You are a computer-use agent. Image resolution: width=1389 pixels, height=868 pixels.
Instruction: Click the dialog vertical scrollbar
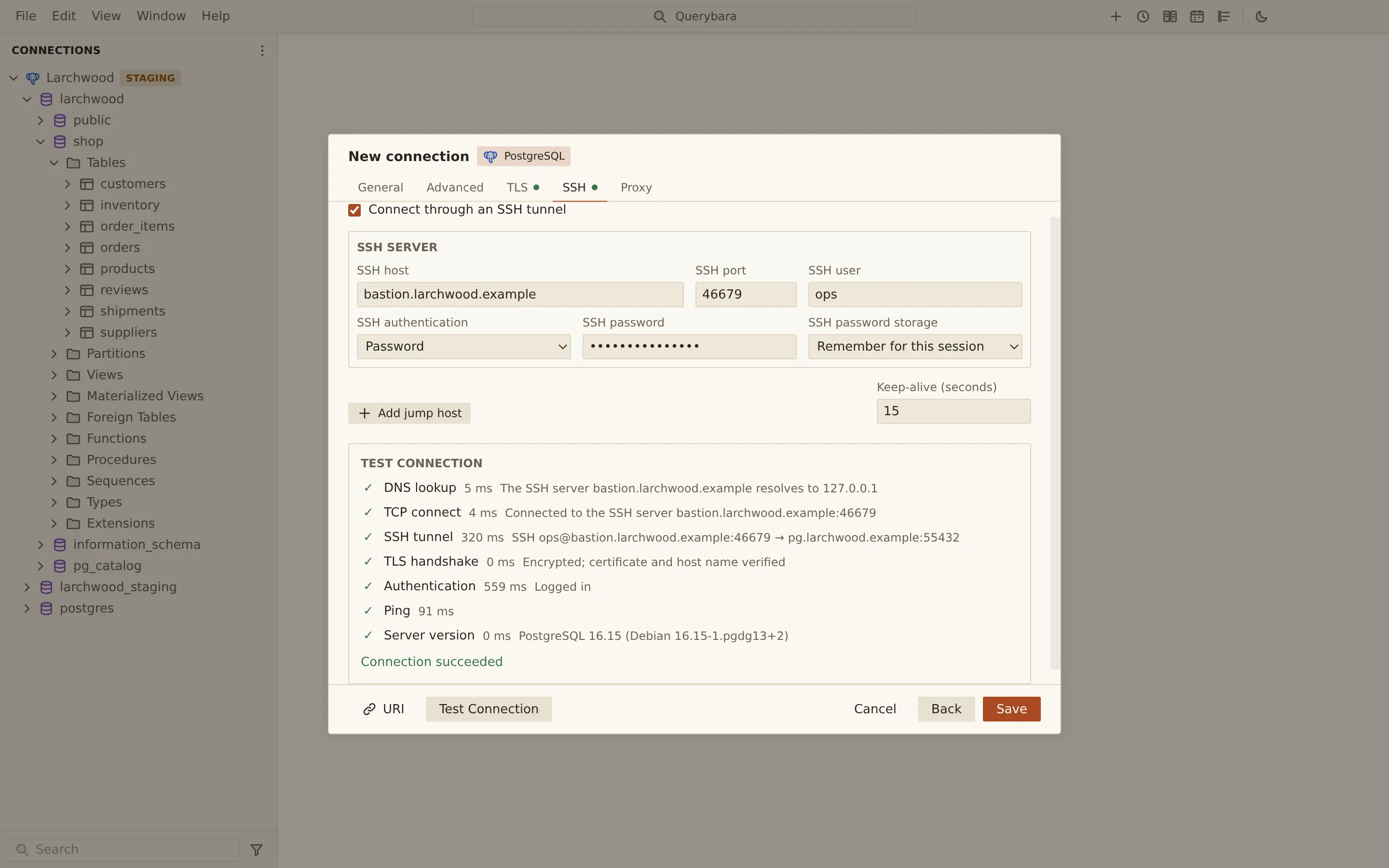(1055, 443)
